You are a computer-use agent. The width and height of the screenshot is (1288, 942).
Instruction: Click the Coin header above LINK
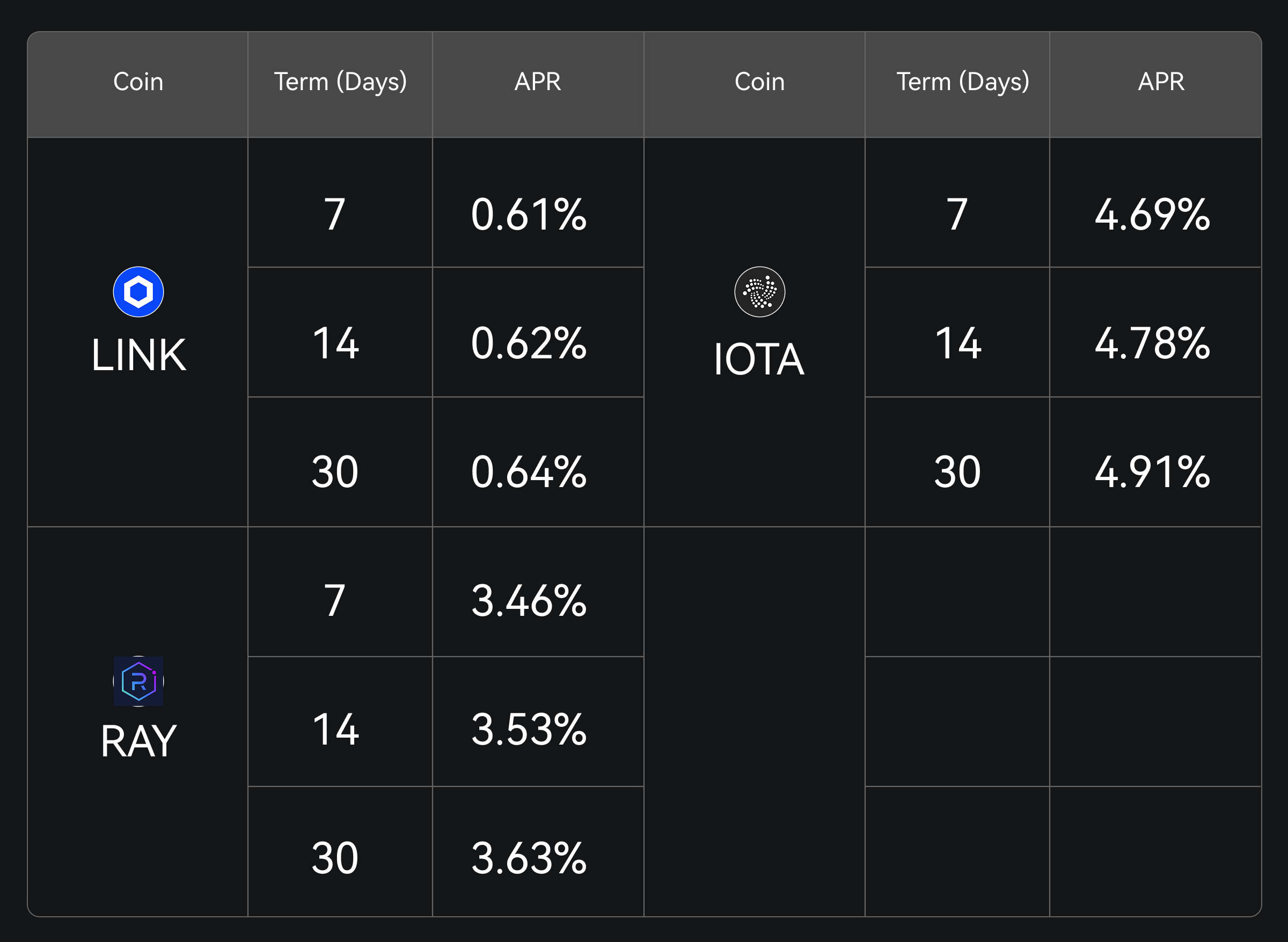(x=138, y=82)
